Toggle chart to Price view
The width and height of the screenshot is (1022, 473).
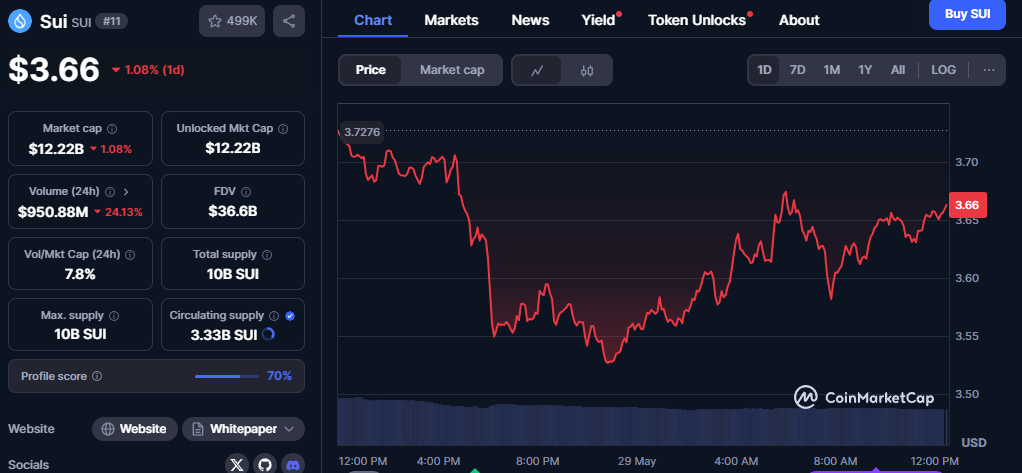(x=370, y=70)
